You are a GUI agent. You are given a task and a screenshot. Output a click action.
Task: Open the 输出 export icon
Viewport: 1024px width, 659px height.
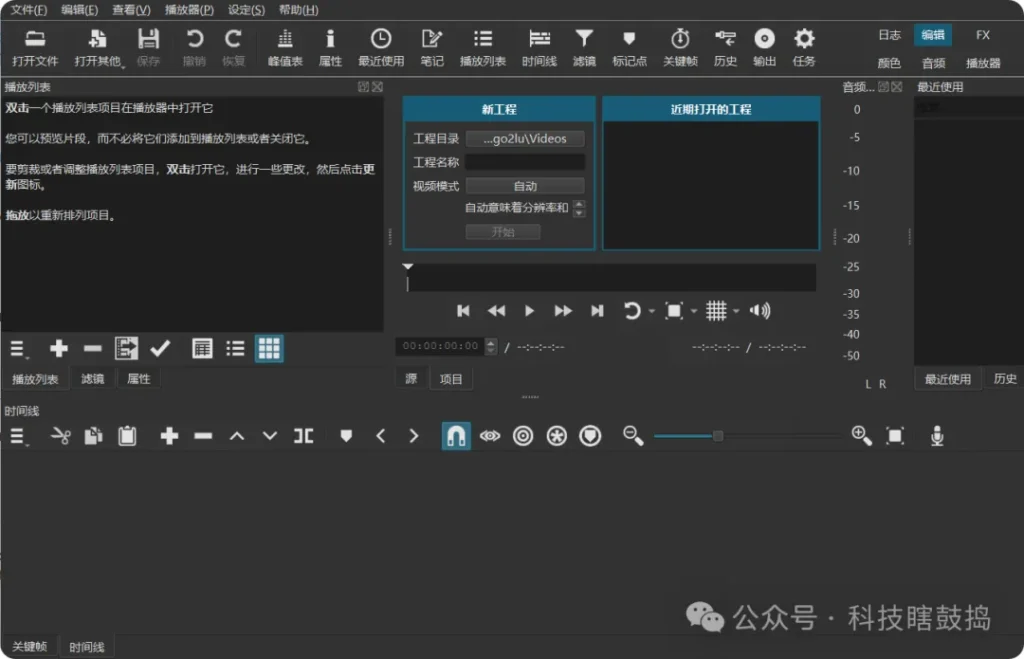click(764, 48)
